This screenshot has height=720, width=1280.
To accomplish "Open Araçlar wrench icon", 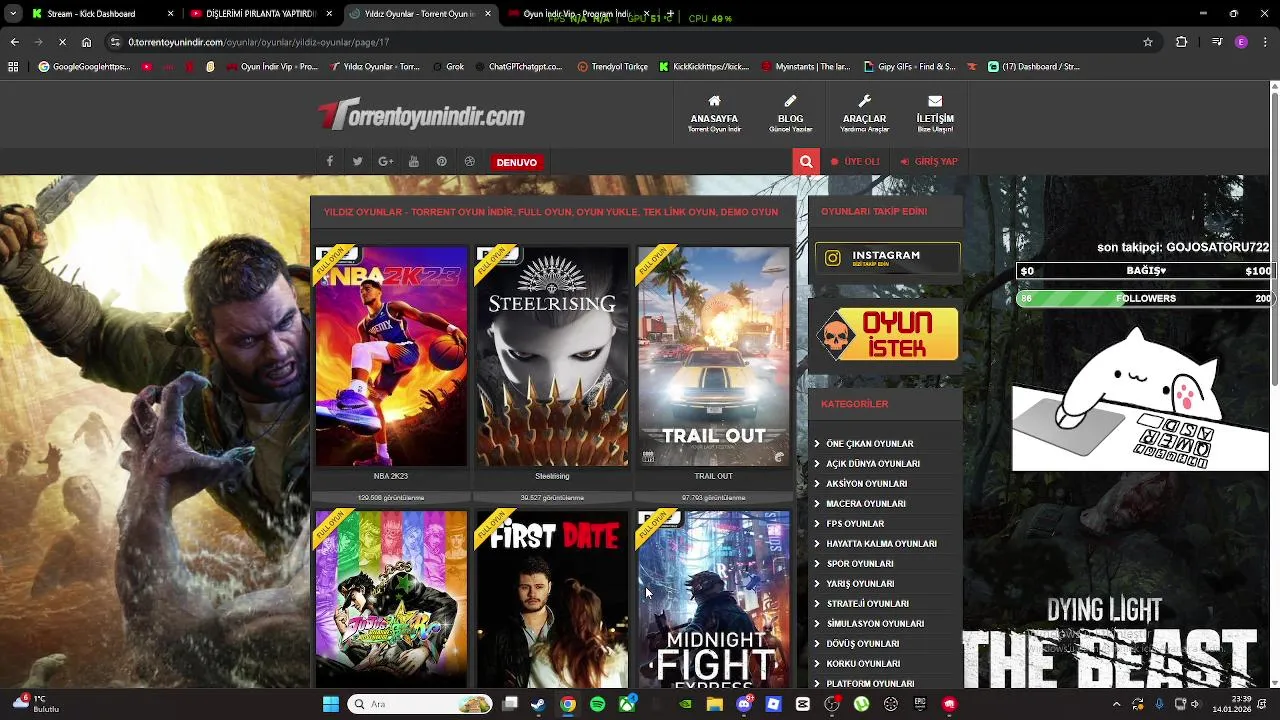I will pyautogui.click(x=865, y=101).
